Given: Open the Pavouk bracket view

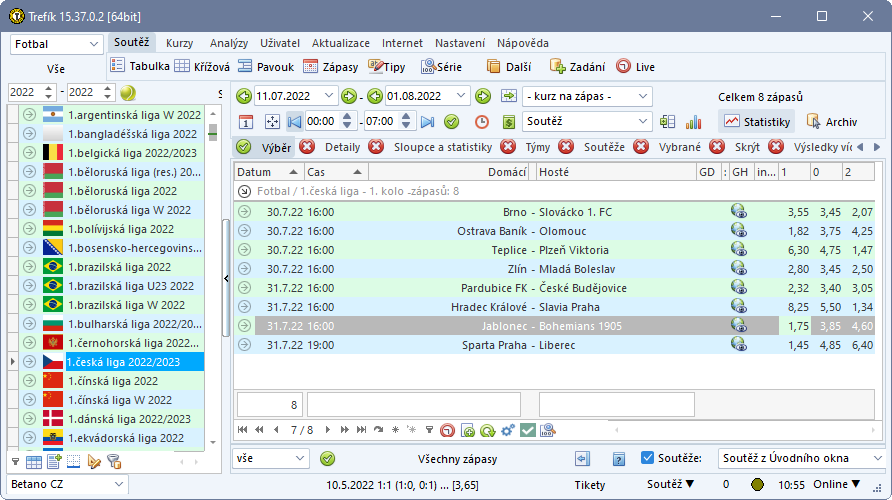Looking at the screenshot, I should [x=266, y=67].
